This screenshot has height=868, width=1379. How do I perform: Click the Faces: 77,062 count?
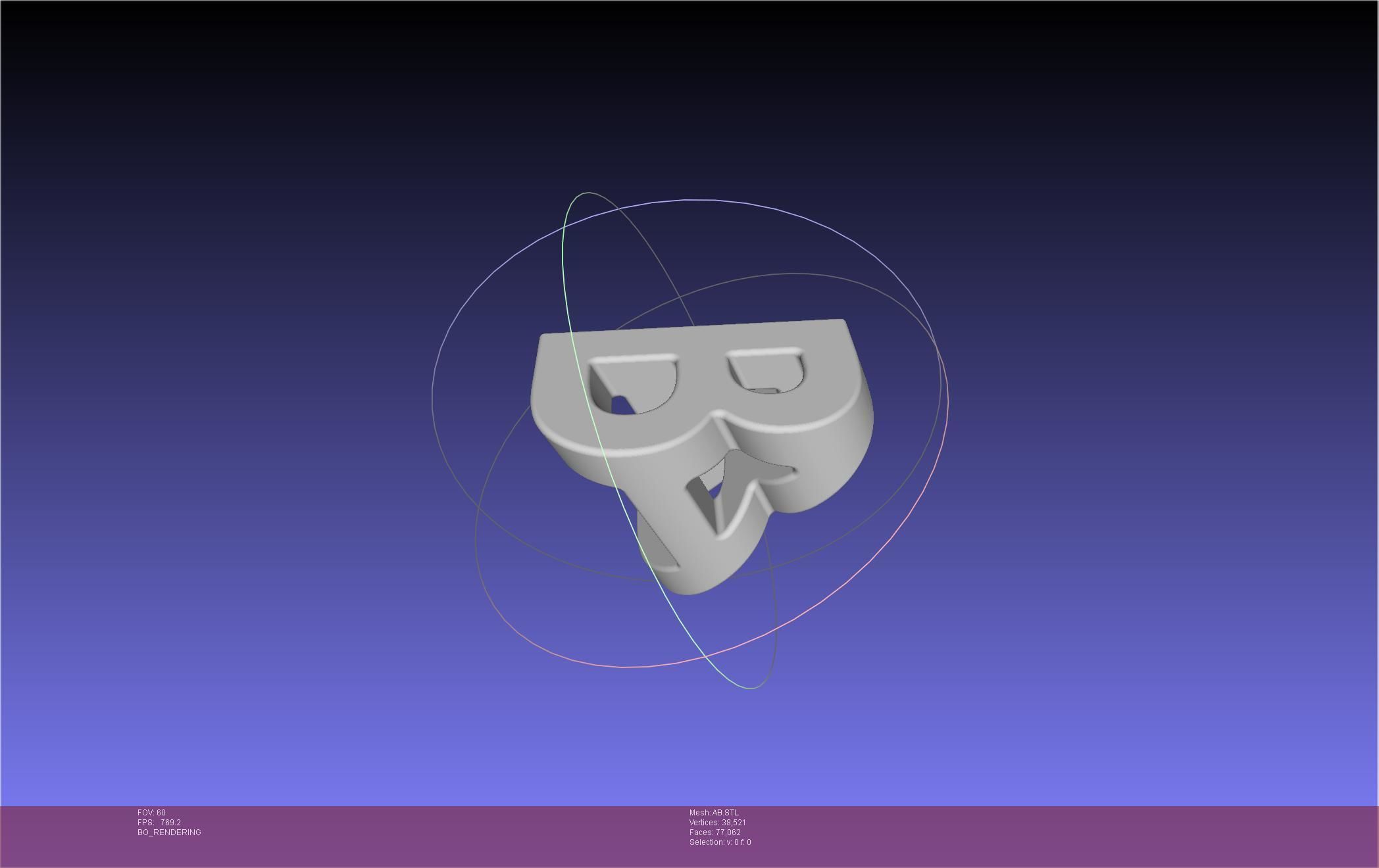(715, 832)
